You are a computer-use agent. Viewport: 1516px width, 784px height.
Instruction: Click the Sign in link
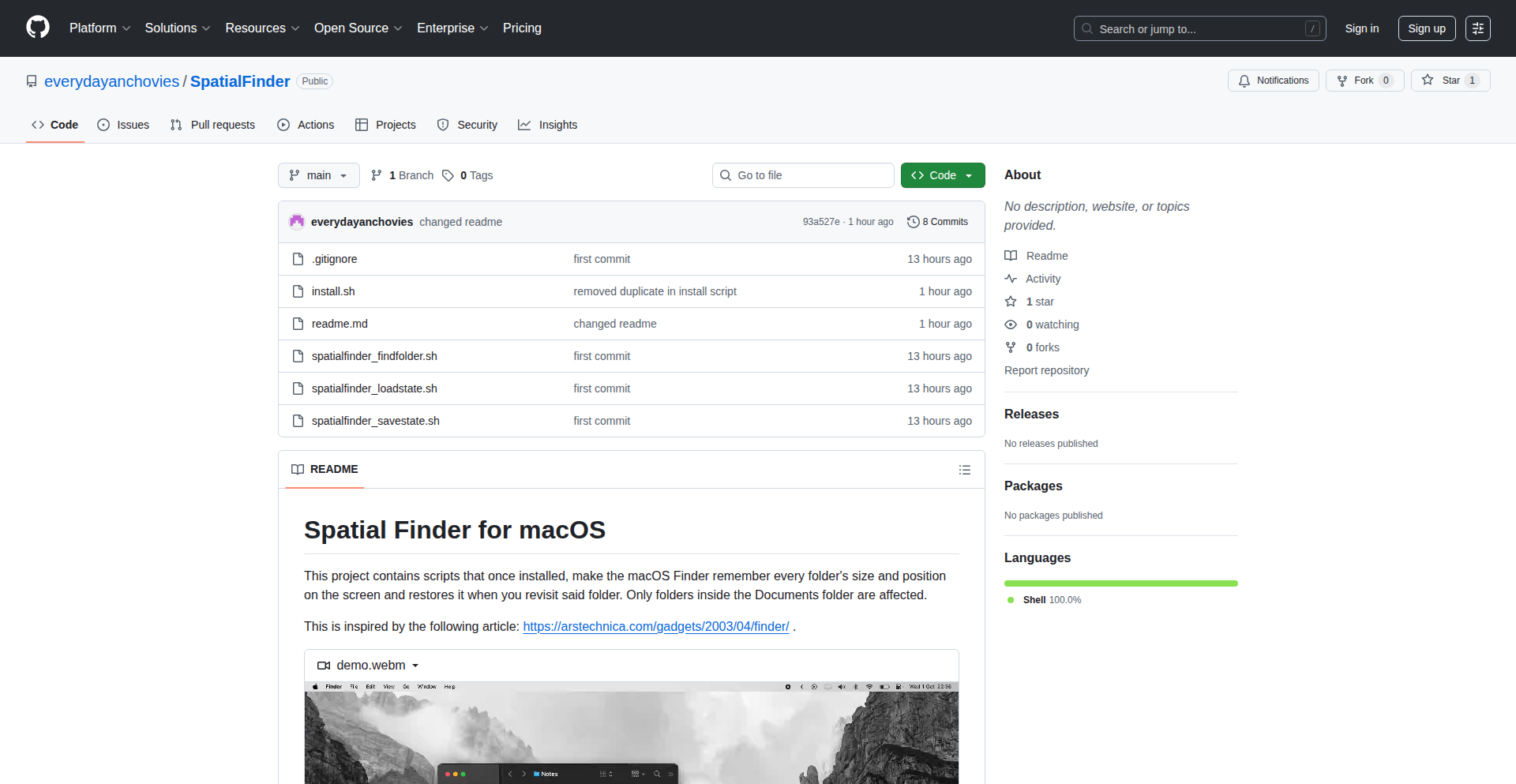click(x=1362, y=28)
